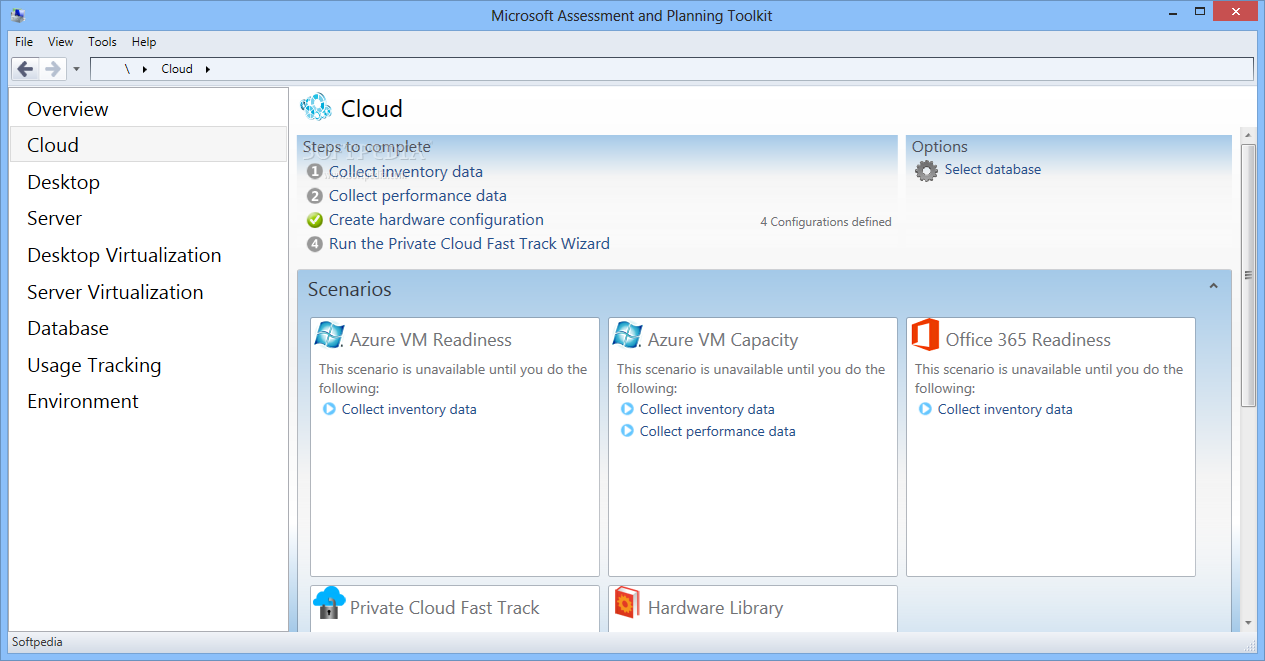Click the vertical scrollbar up arrow
1265x661 pixels.
pyautogui.click(x=1248, y=134)
